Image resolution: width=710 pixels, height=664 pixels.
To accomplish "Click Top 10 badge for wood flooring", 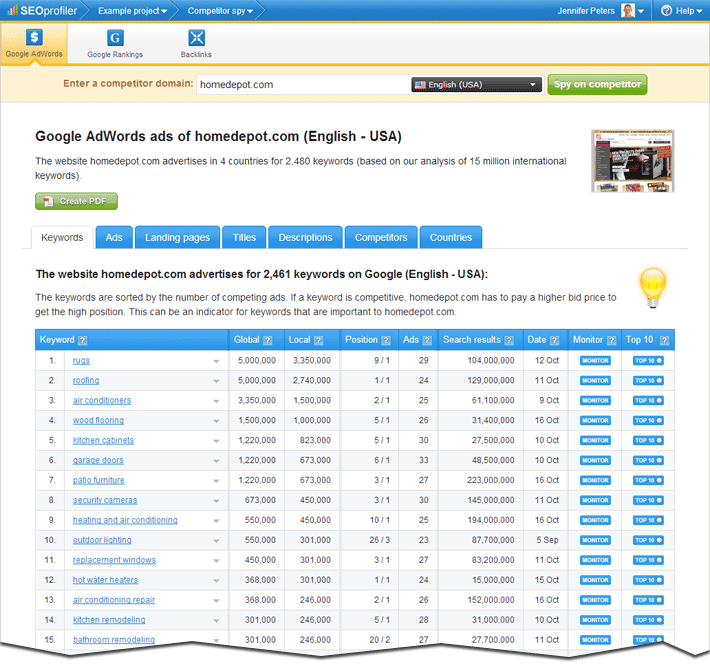I will coord(648,420).
